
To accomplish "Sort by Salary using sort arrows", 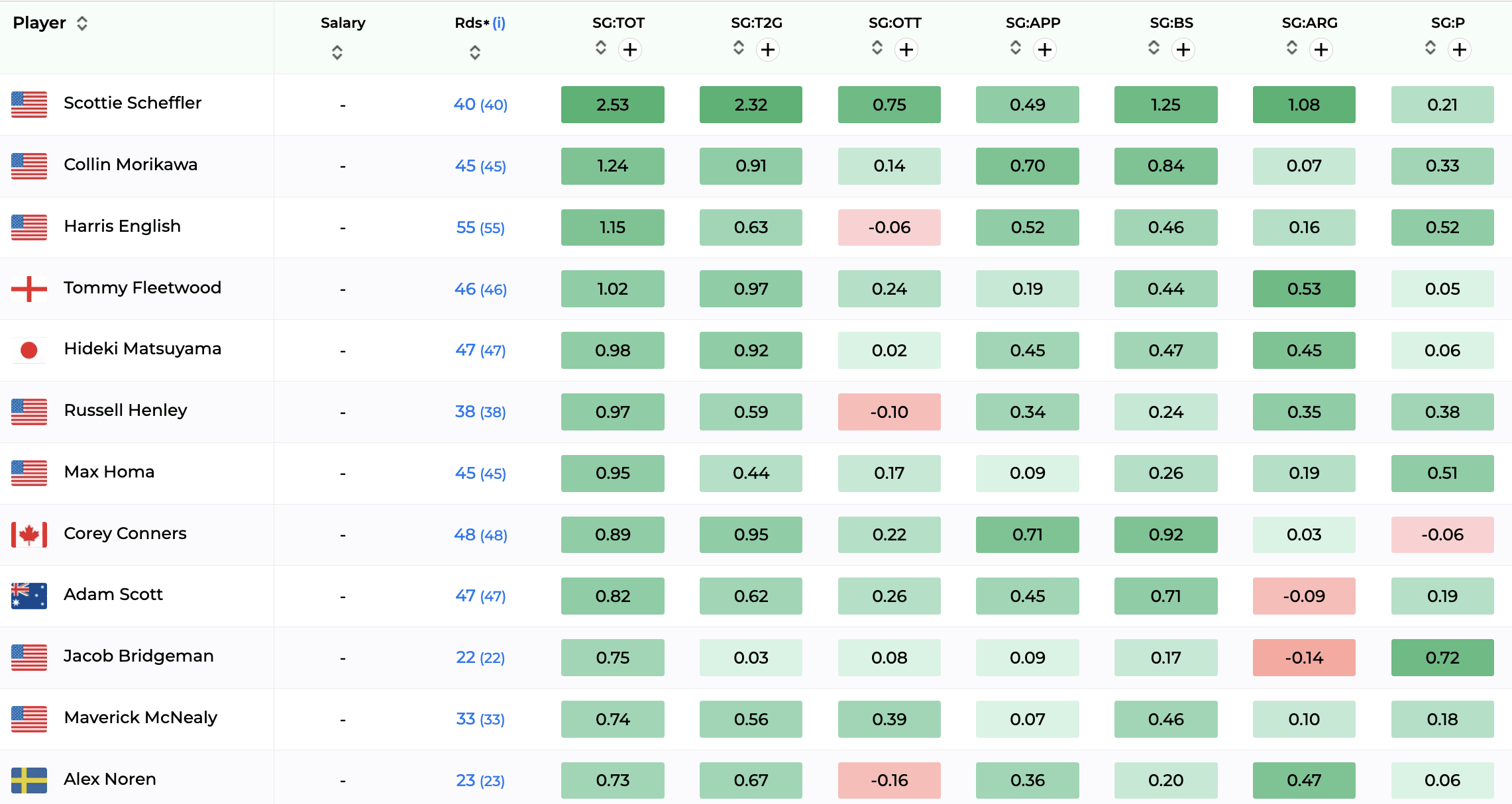I will coord(337,52).
